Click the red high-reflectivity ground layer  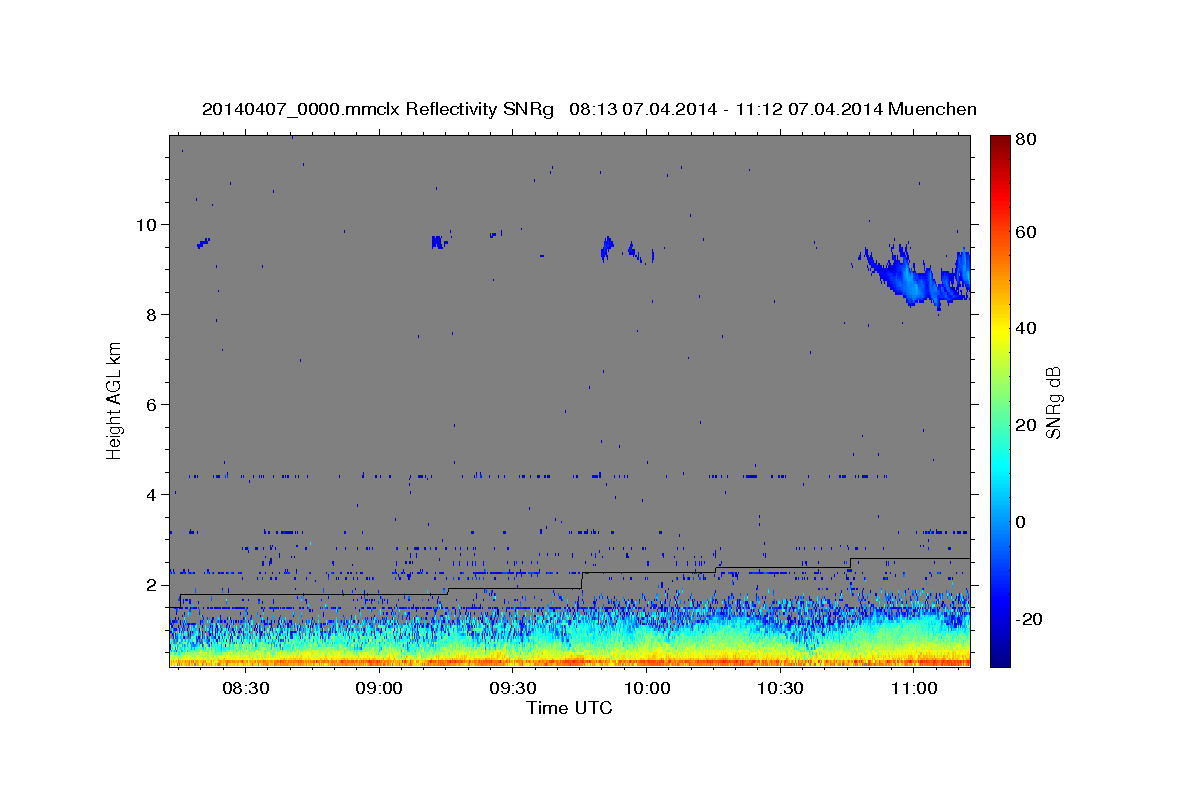(x=569, y=661)
